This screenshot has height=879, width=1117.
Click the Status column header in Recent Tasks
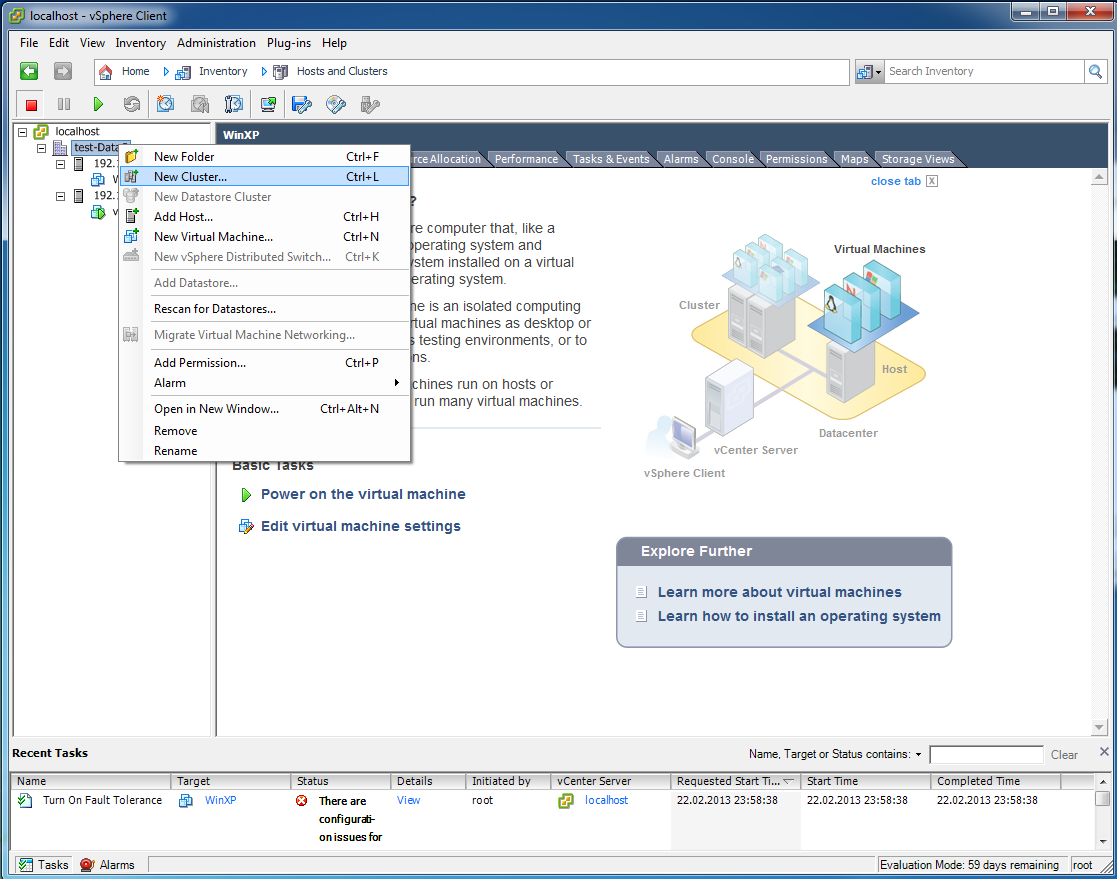tap(341, 781)
